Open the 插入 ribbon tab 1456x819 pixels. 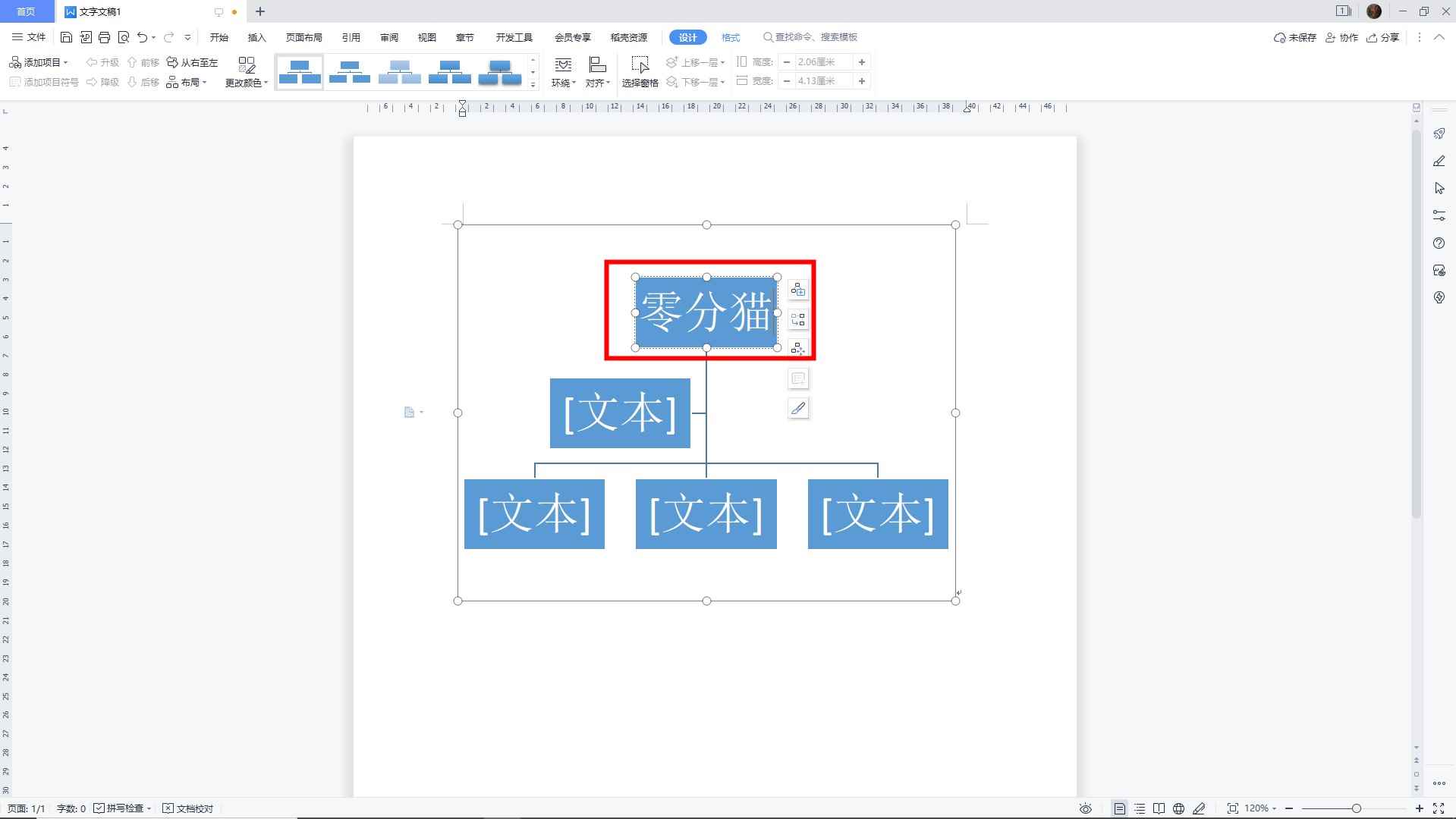pos(257,37)
